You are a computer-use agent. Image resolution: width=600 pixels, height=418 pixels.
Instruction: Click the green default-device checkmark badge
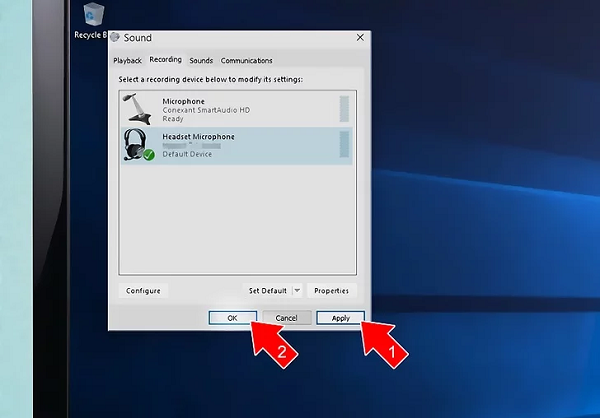coord(148,155)
